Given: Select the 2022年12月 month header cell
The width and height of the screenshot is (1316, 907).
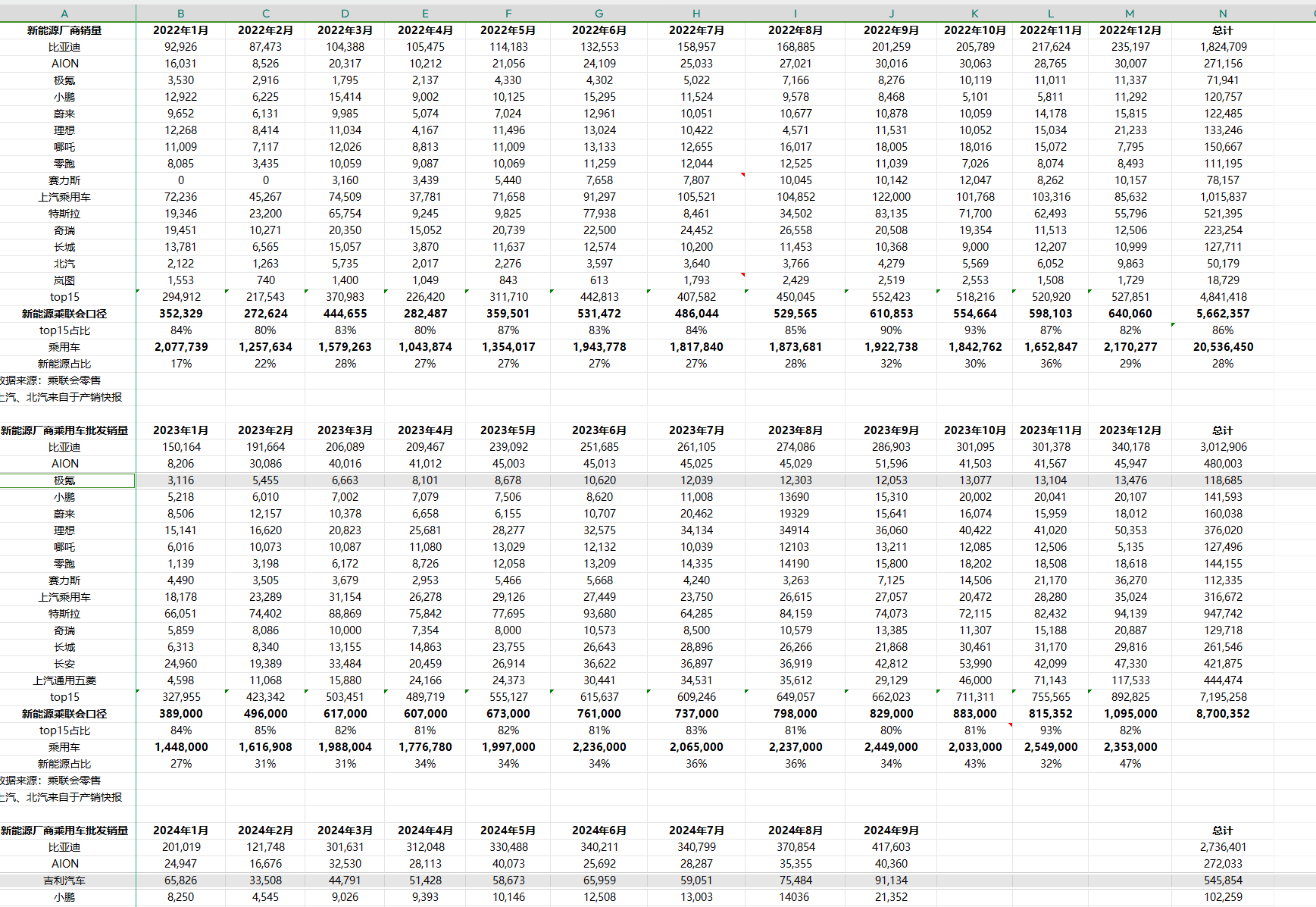Looking at the screenshot, I should coord(1130,30).
